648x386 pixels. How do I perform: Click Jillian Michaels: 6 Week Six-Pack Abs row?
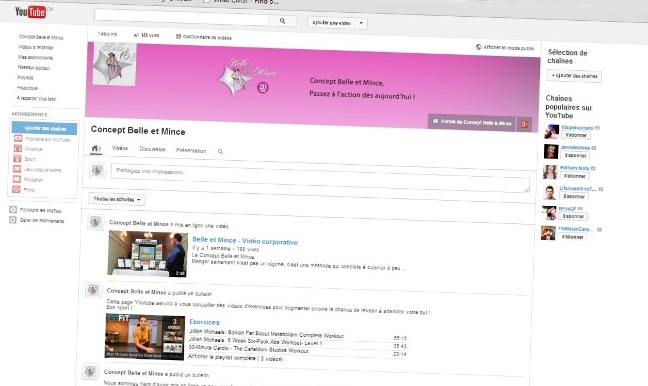tap(255, 341)
